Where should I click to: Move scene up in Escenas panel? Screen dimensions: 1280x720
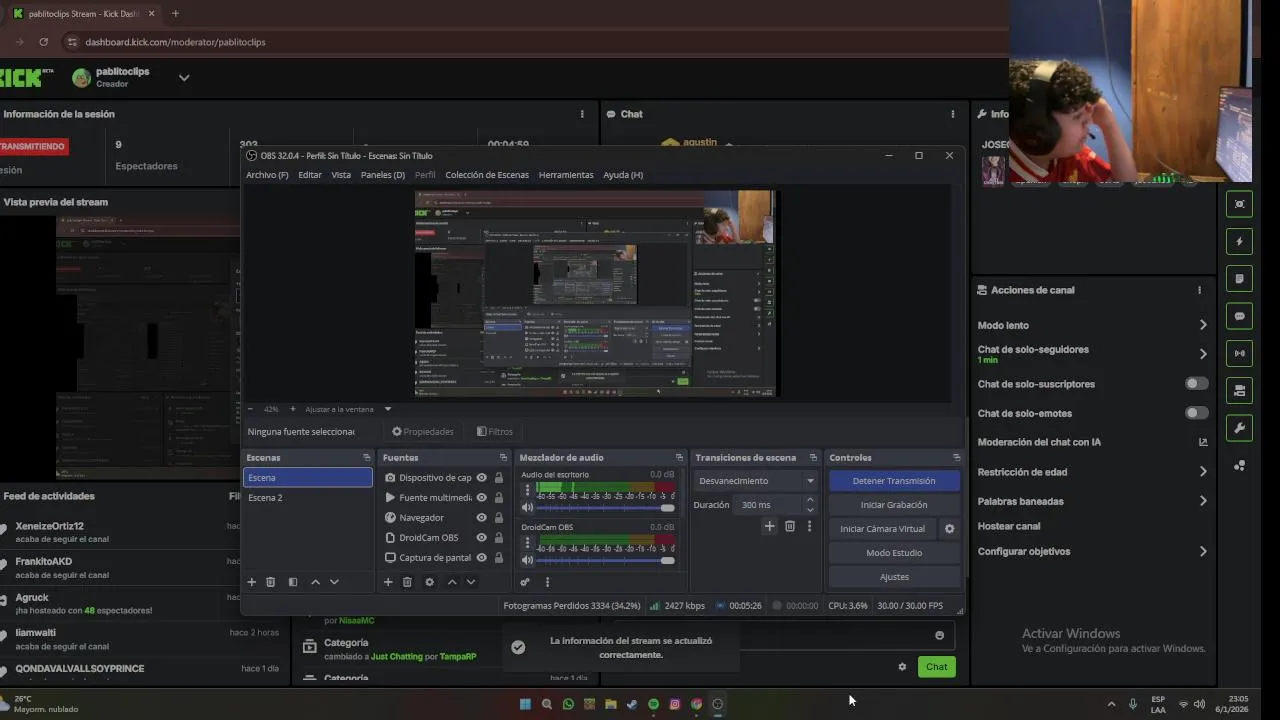pos(316,582)
